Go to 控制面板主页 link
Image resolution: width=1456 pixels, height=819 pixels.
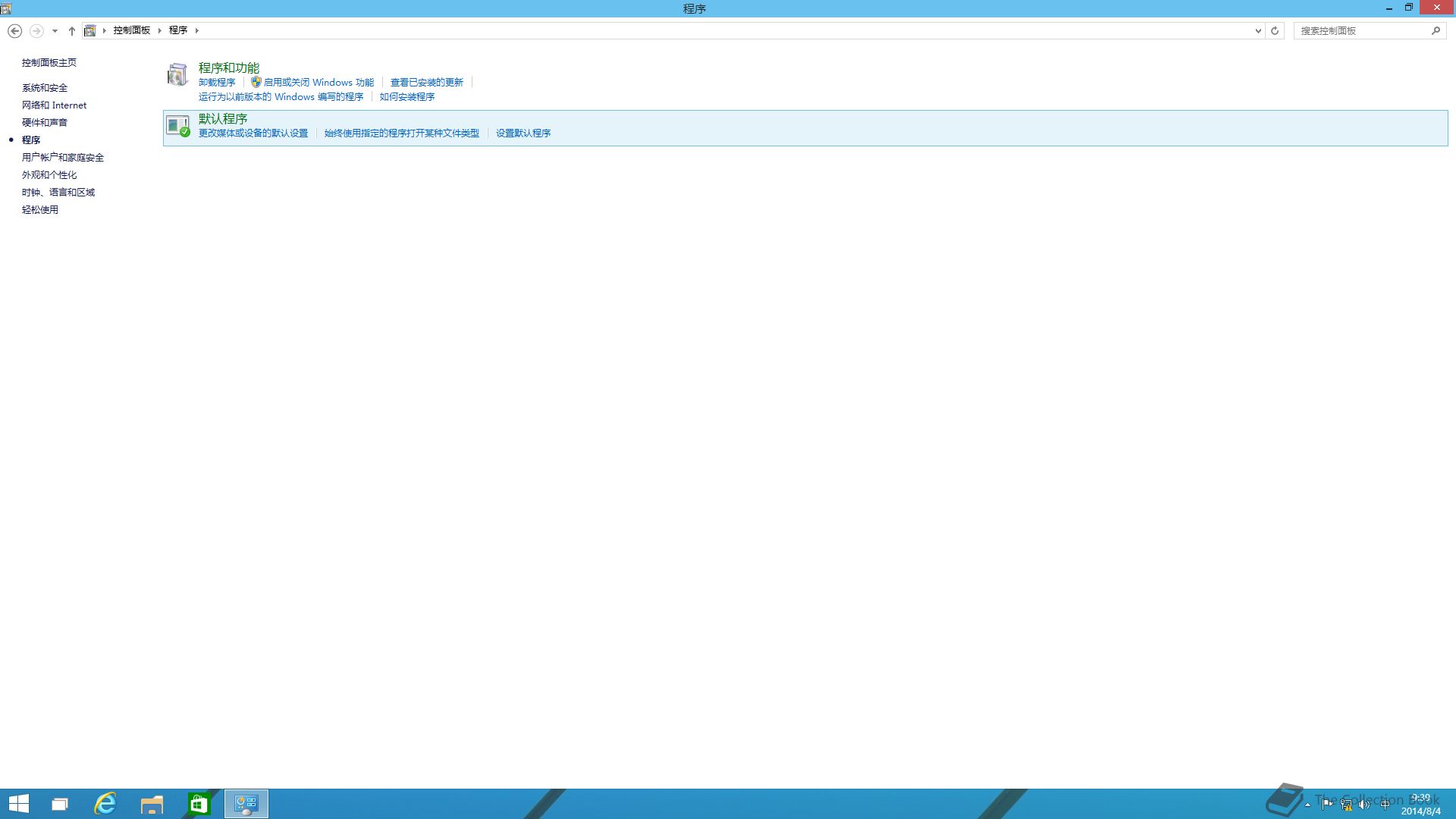click(49, 63)
